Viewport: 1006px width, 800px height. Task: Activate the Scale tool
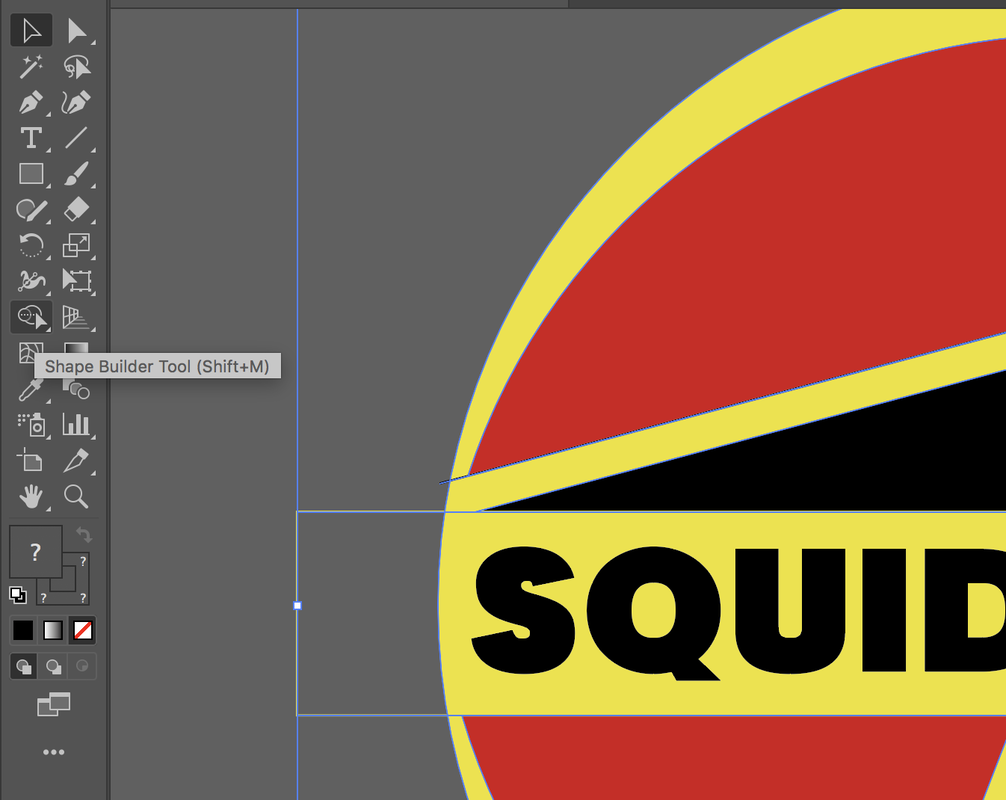[76, 245]
